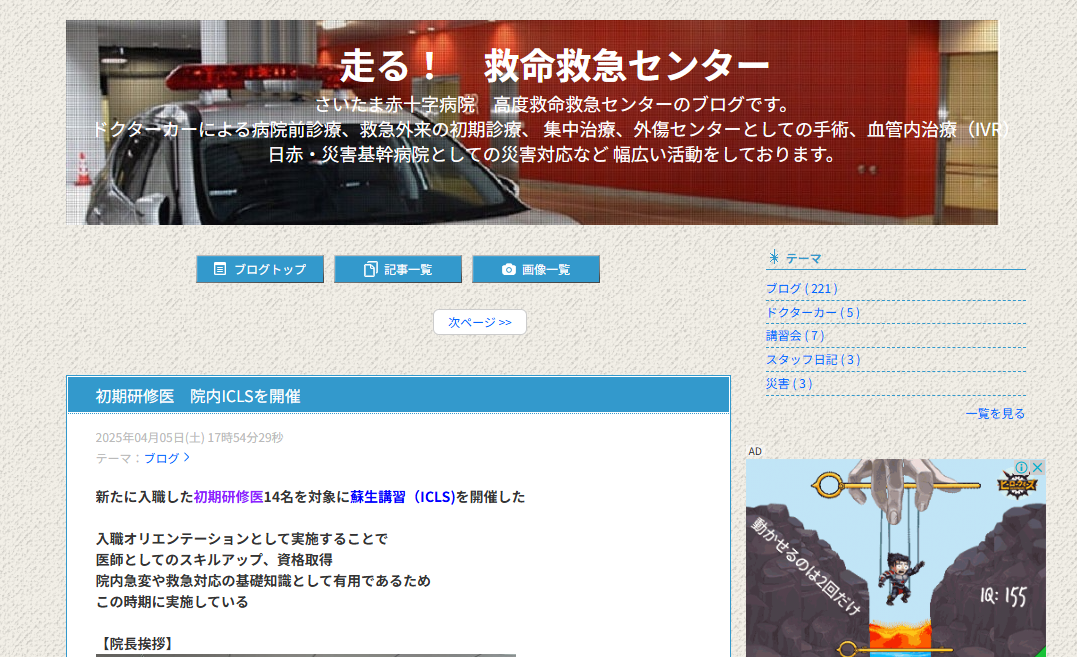Viewport: 1077px width, 657px height.
Task: Click the header banner photo of the doctor car
Action: click(x=532, y=122)
